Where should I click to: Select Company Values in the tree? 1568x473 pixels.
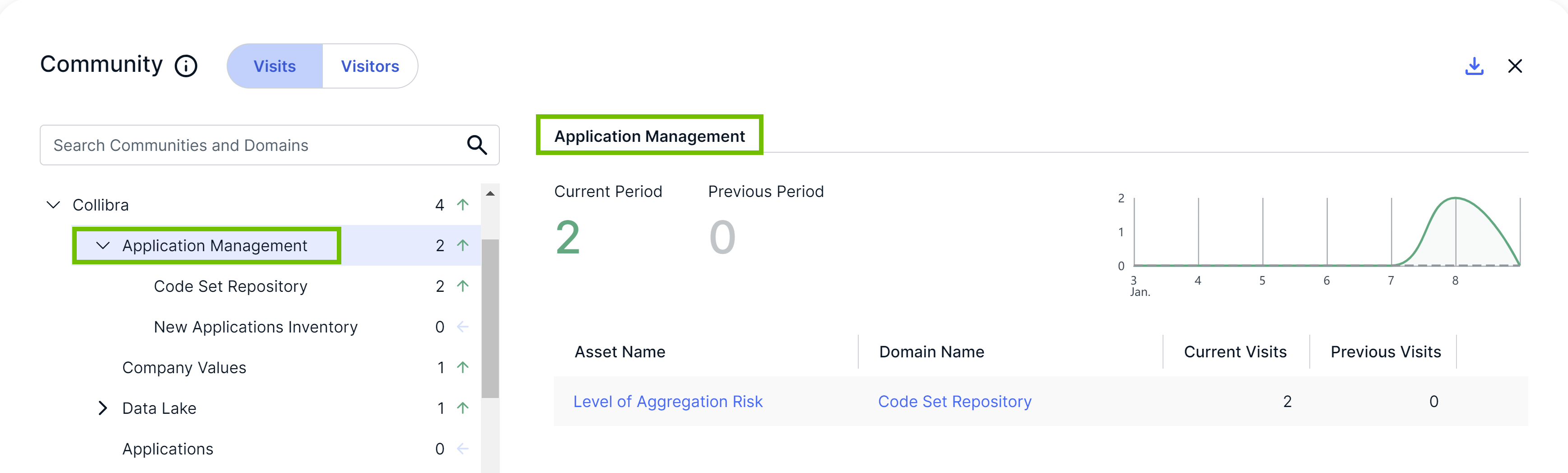(x=184, y=368)
